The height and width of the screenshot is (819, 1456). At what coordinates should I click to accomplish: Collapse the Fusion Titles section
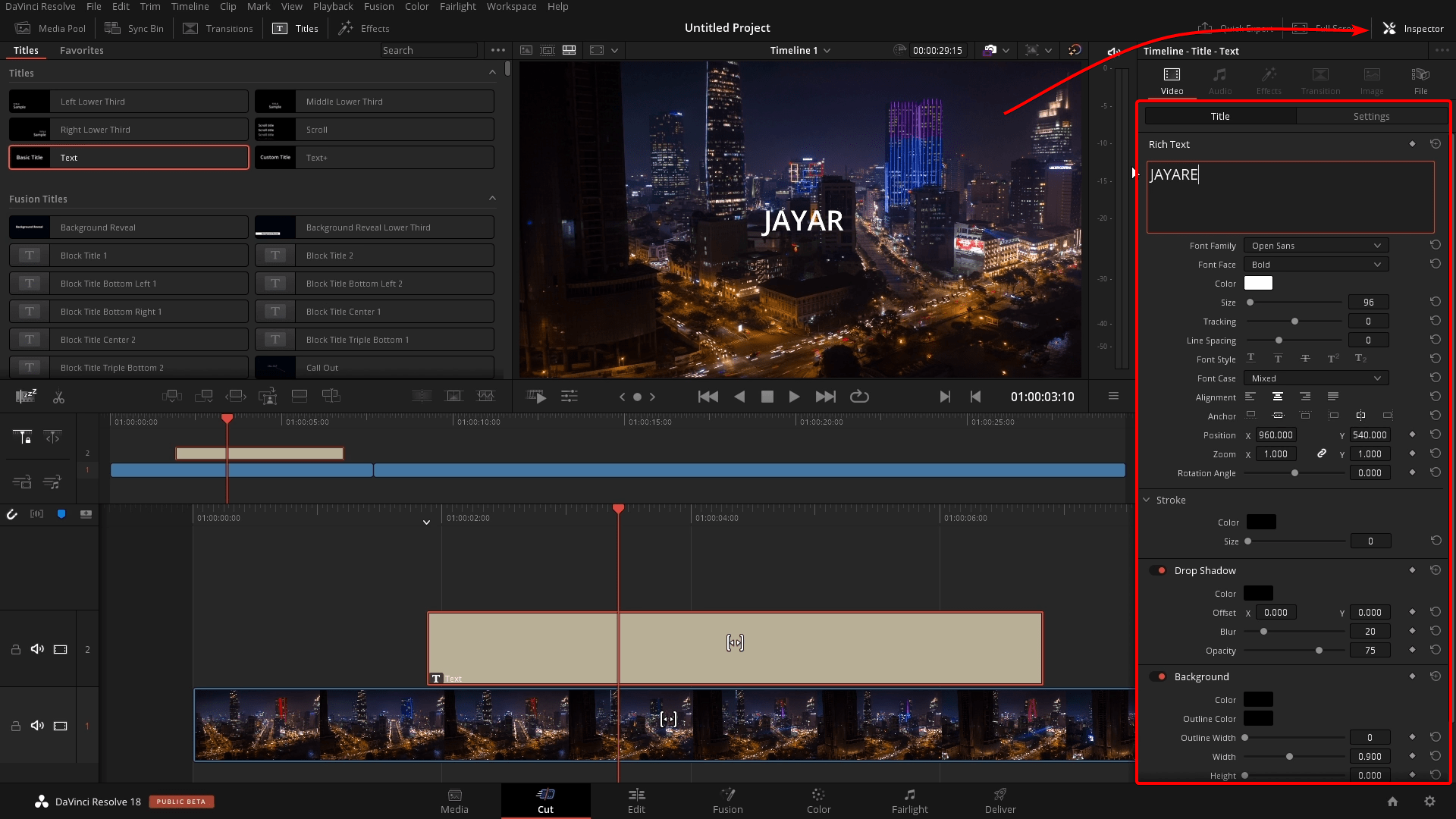[492, 198]
